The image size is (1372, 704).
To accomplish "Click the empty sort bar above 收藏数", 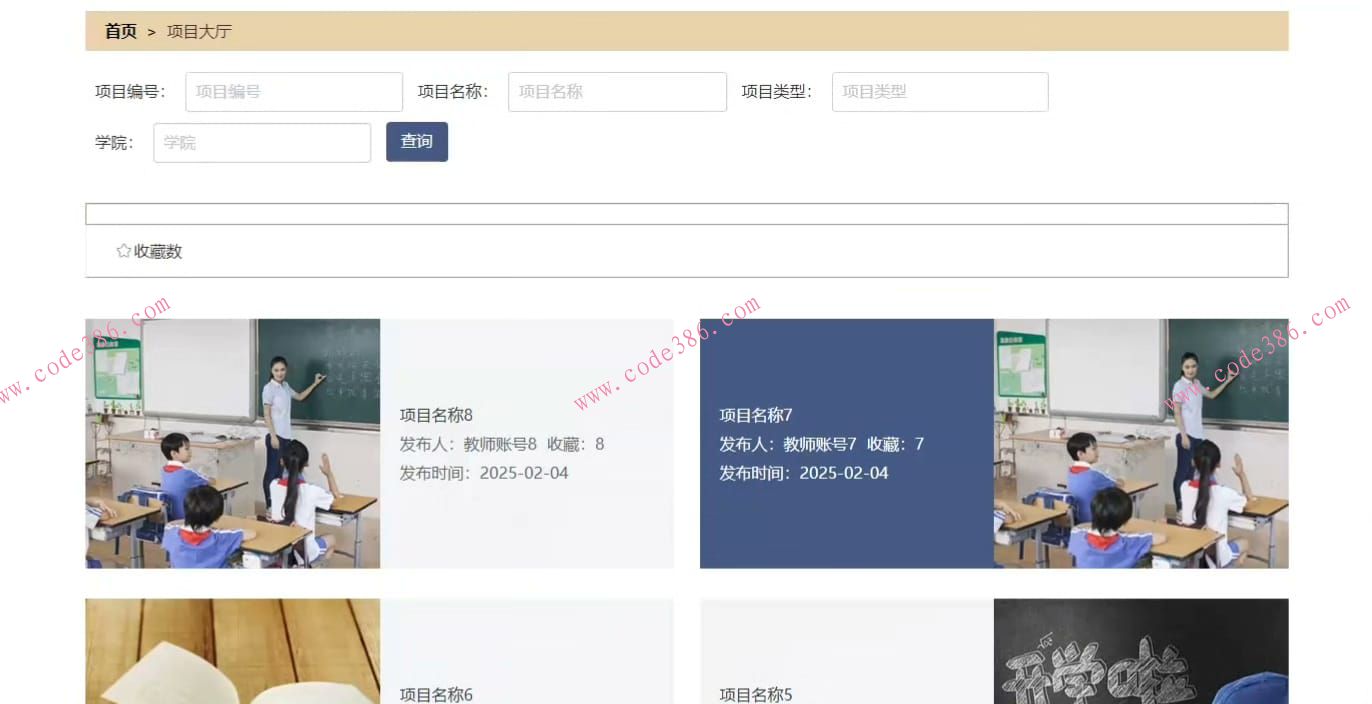I will (686, 213).
